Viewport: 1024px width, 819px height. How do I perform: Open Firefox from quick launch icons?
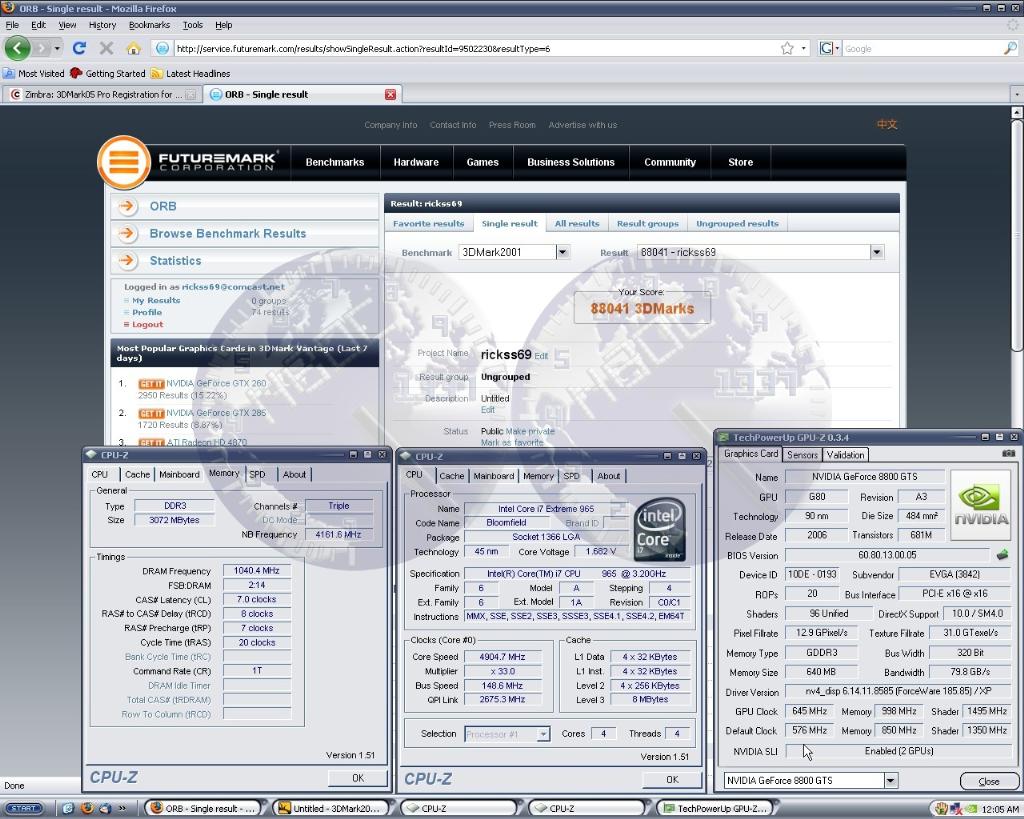click(86, 809)
